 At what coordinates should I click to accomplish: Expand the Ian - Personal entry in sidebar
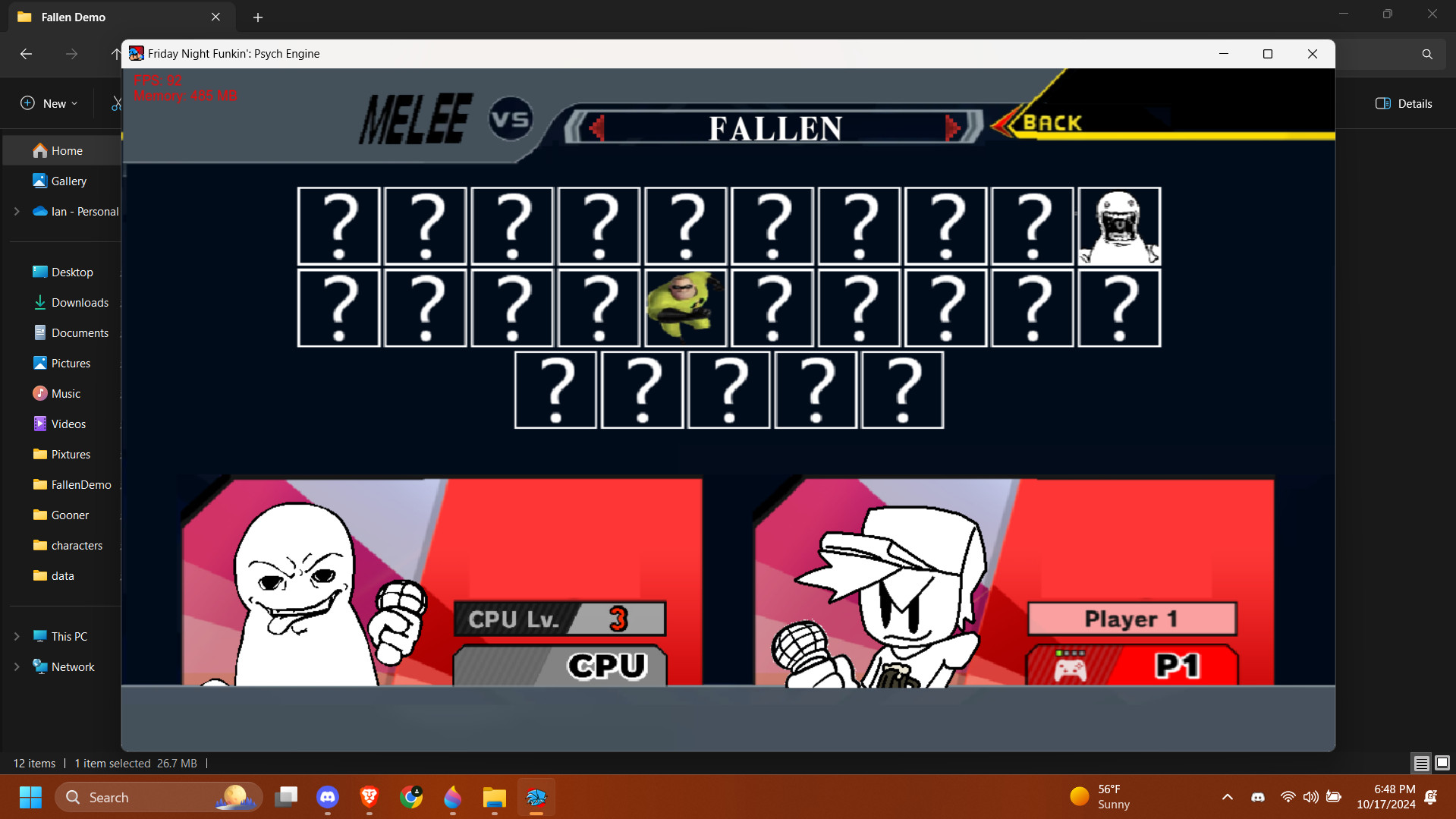pos(17,212)
